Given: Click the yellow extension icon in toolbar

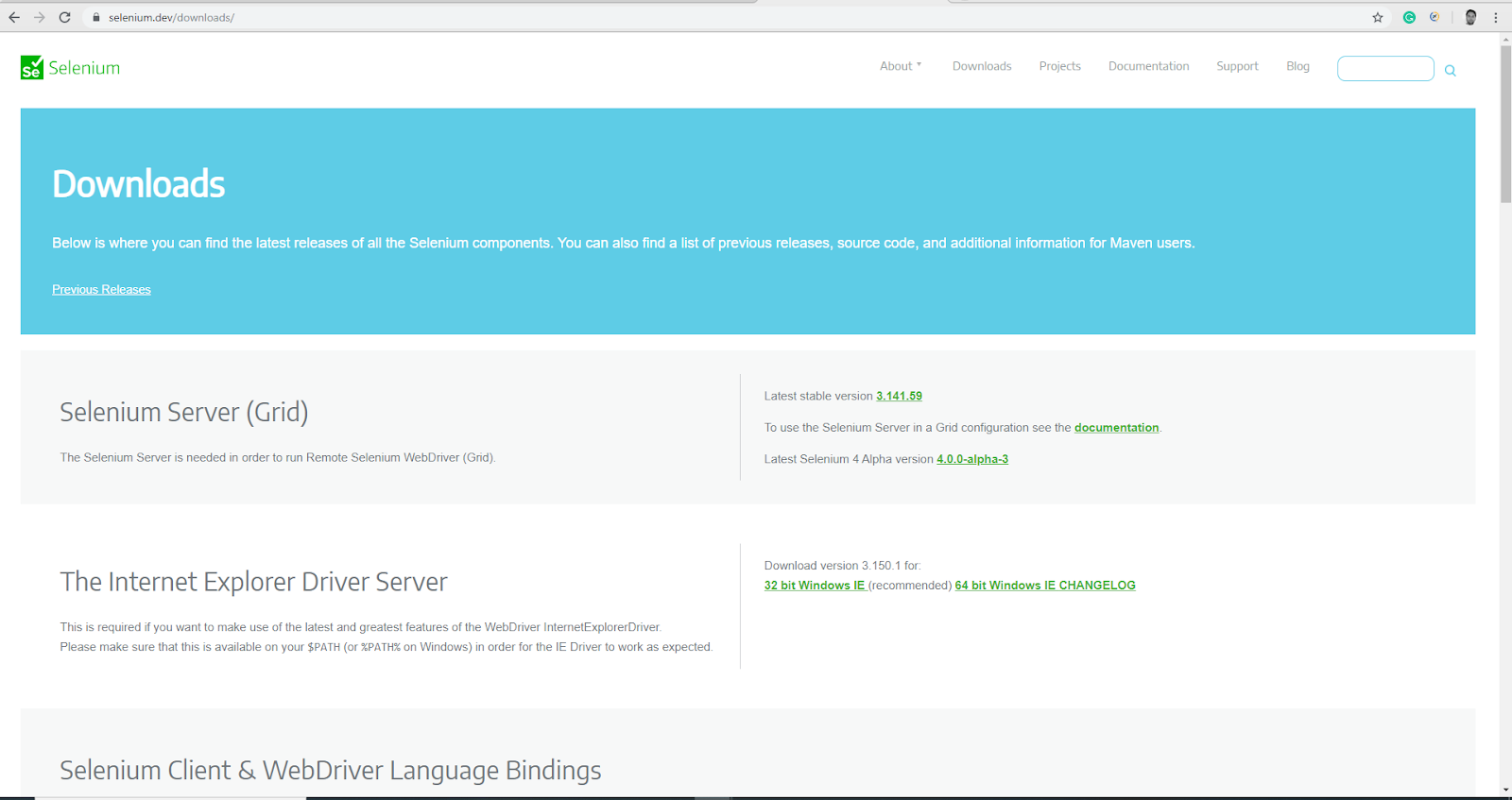Looking at the screenshot, I should coord(1435,17).
